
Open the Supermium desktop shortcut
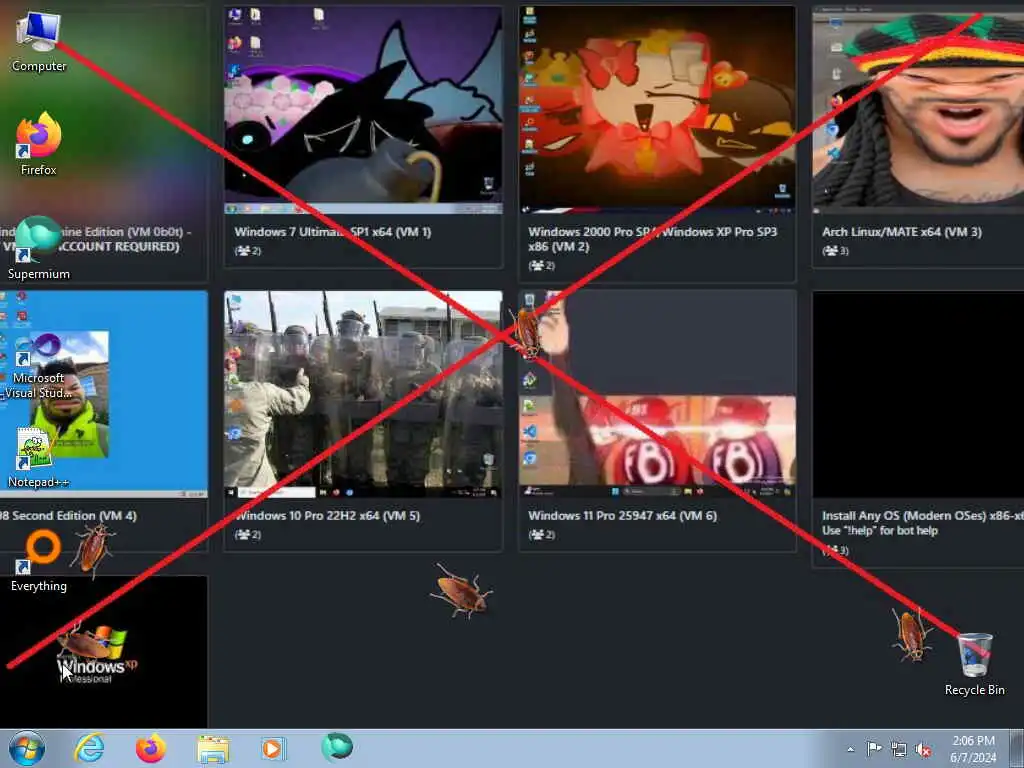[x=39, y=249]
